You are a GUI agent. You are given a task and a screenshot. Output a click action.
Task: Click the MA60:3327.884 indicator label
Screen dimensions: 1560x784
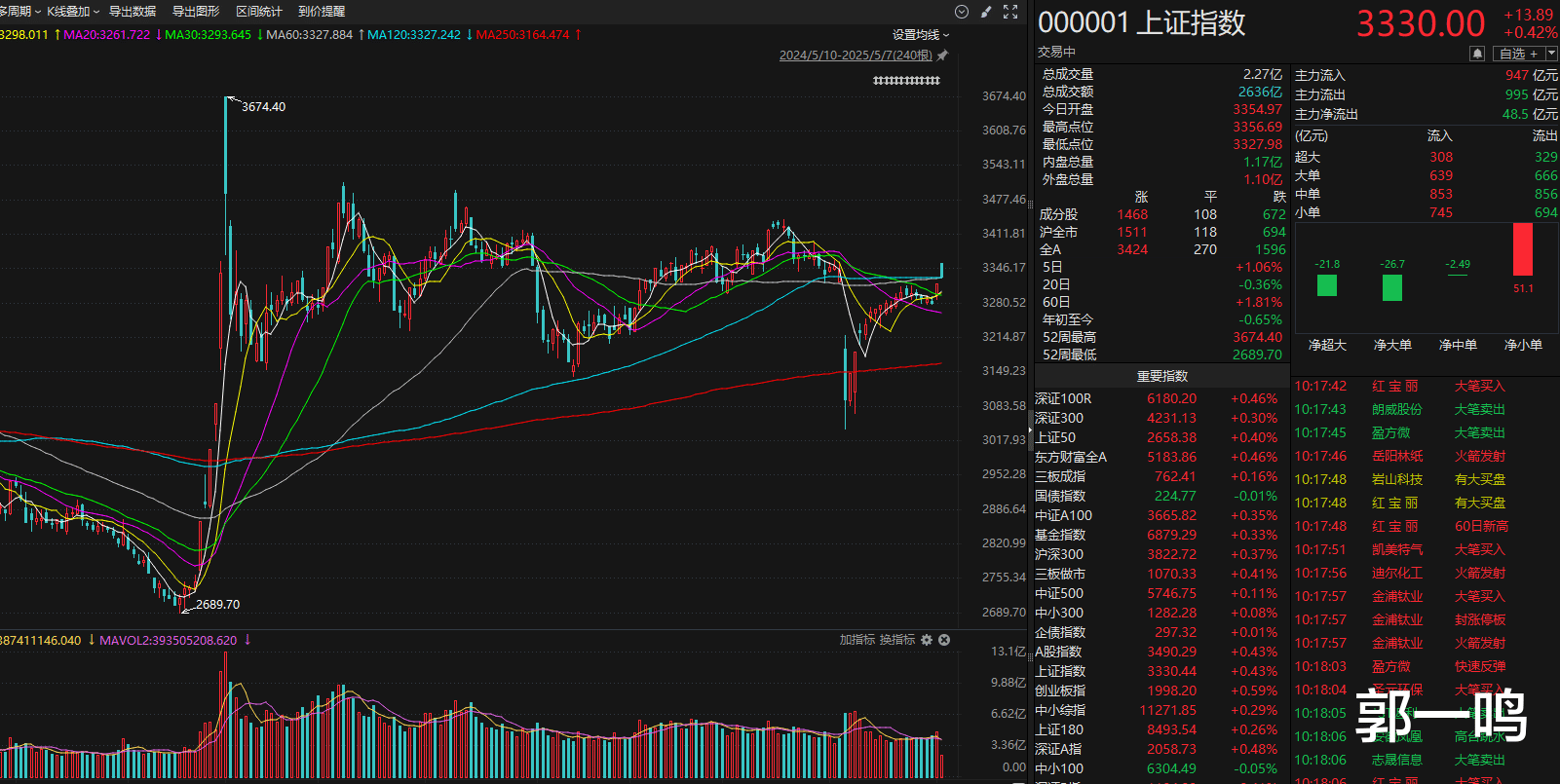(310, 35)
